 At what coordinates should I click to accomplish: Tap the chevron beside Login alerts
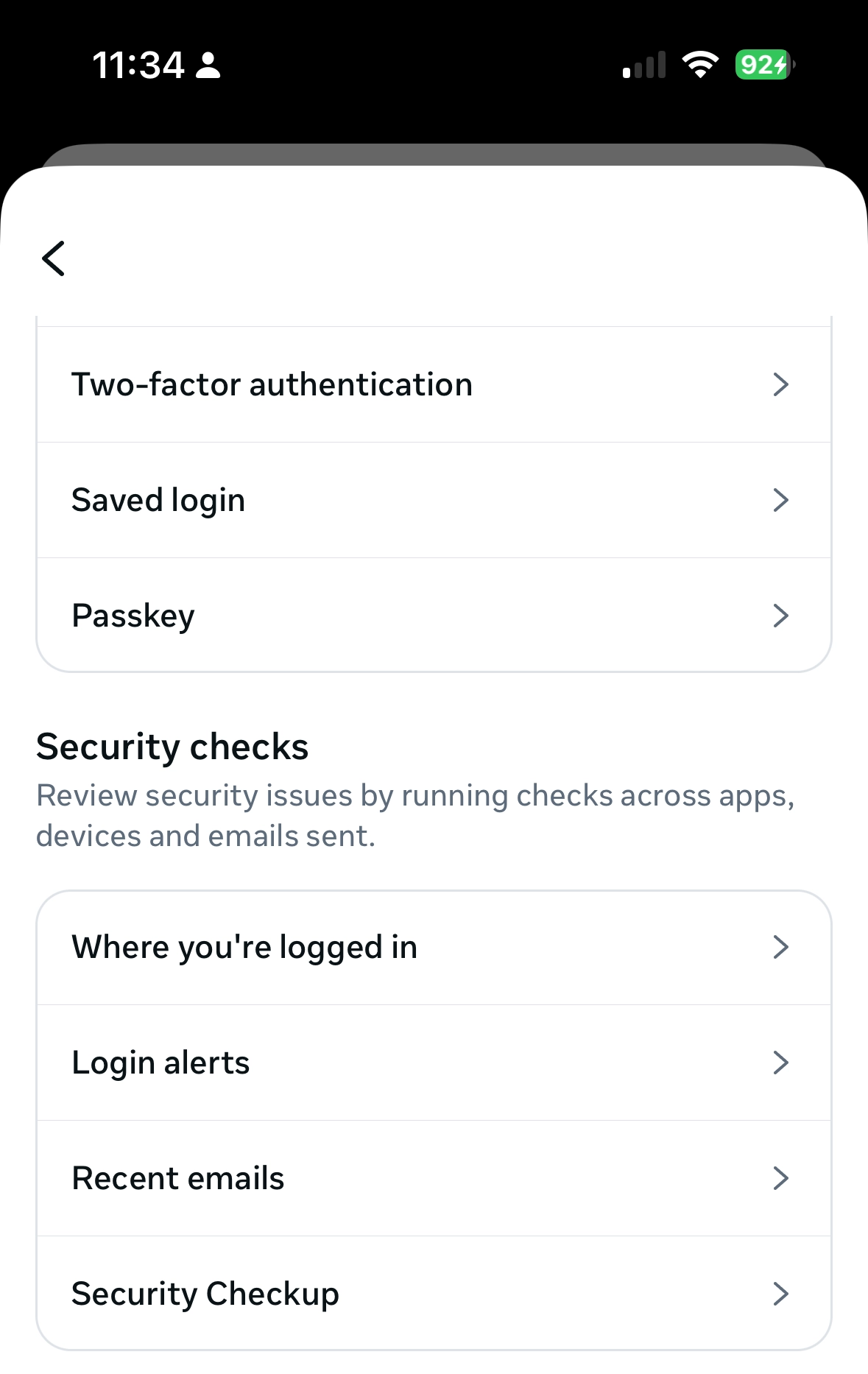click(780, 1063)
